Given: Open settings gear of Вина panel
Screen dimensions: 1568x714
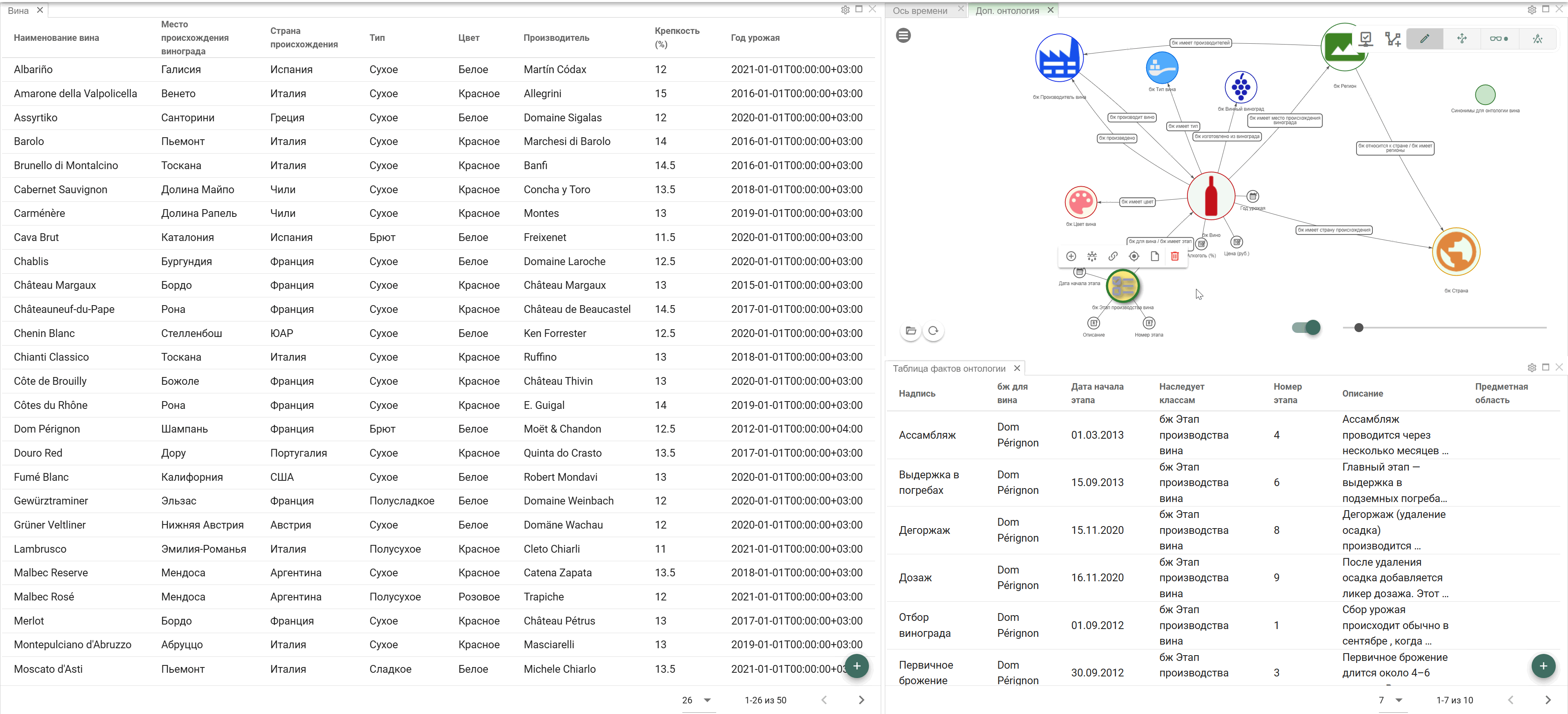Looking at the screenshot, I should click(845, 10).
